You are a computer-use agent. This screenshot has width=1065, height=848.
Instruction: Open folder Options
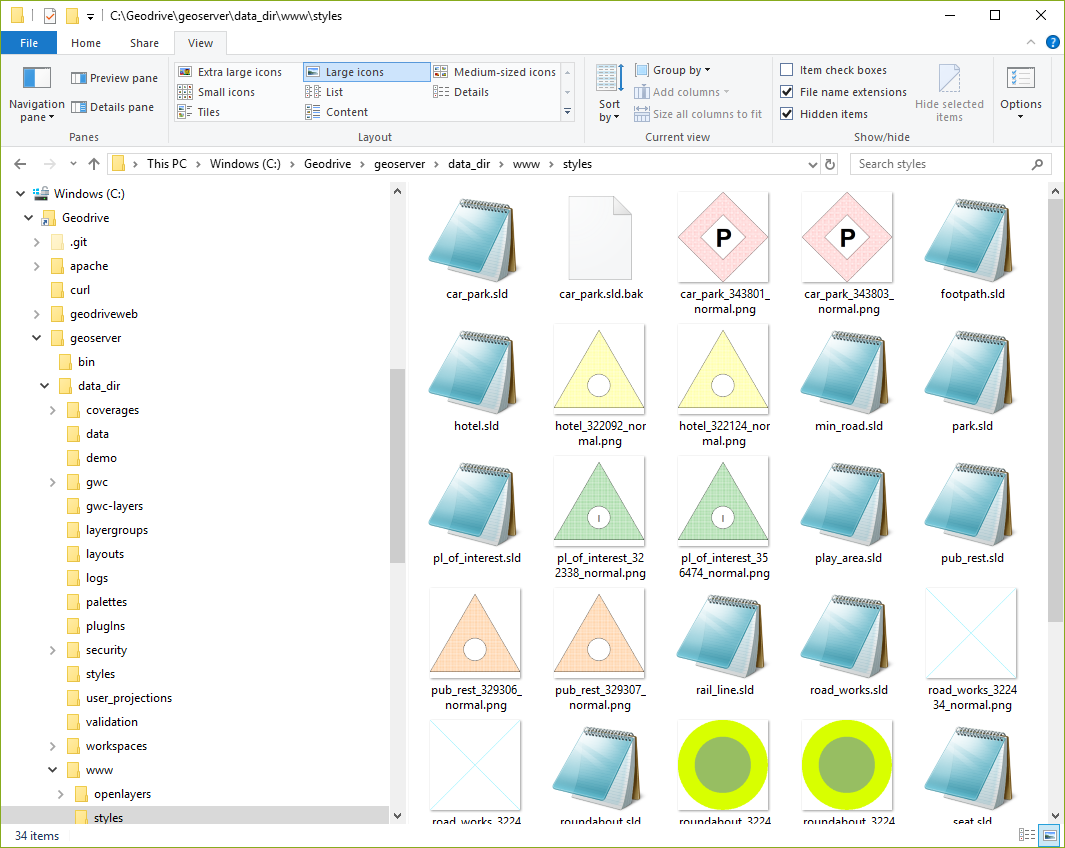tap(1020, 93)
